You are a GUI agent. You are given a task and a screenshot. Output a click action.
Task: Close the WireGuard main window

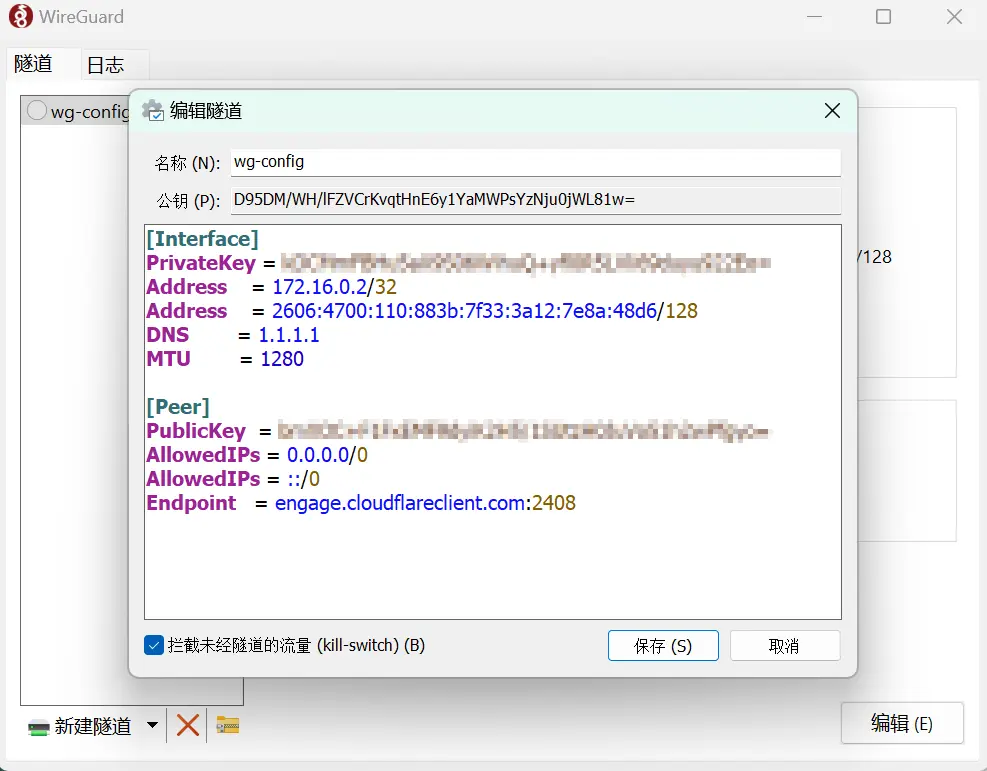(x=954, y=16)
